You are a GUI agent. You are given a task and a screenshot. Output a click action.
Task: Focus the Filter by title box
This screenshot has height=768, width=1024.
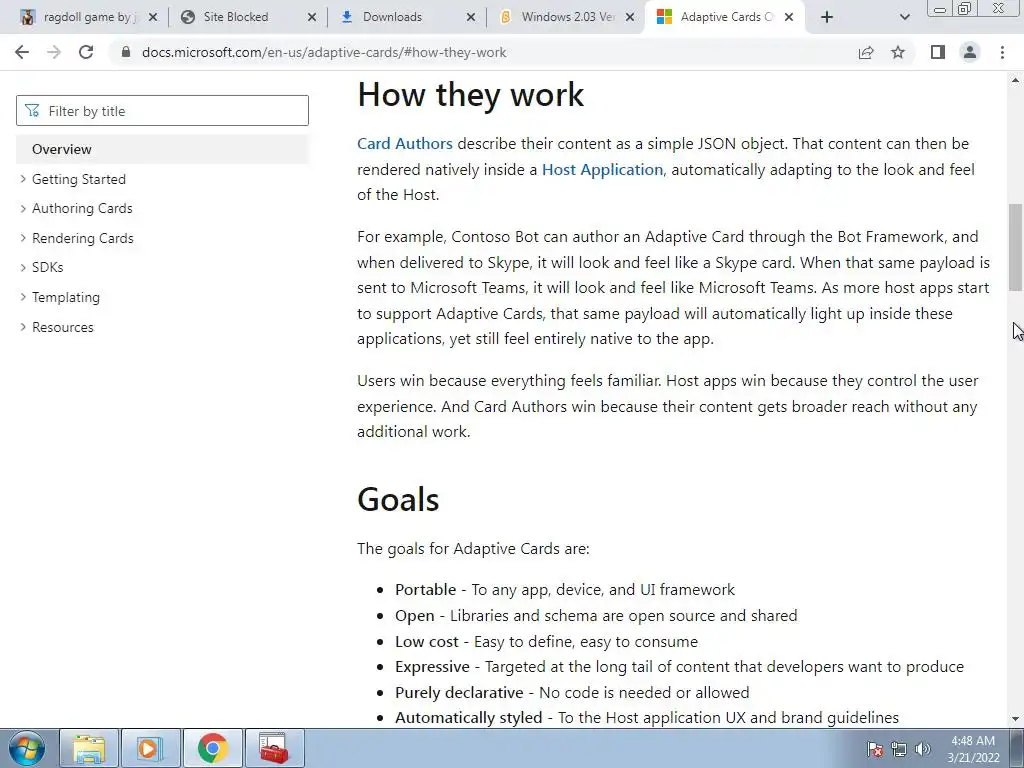(x=162, y=110)
